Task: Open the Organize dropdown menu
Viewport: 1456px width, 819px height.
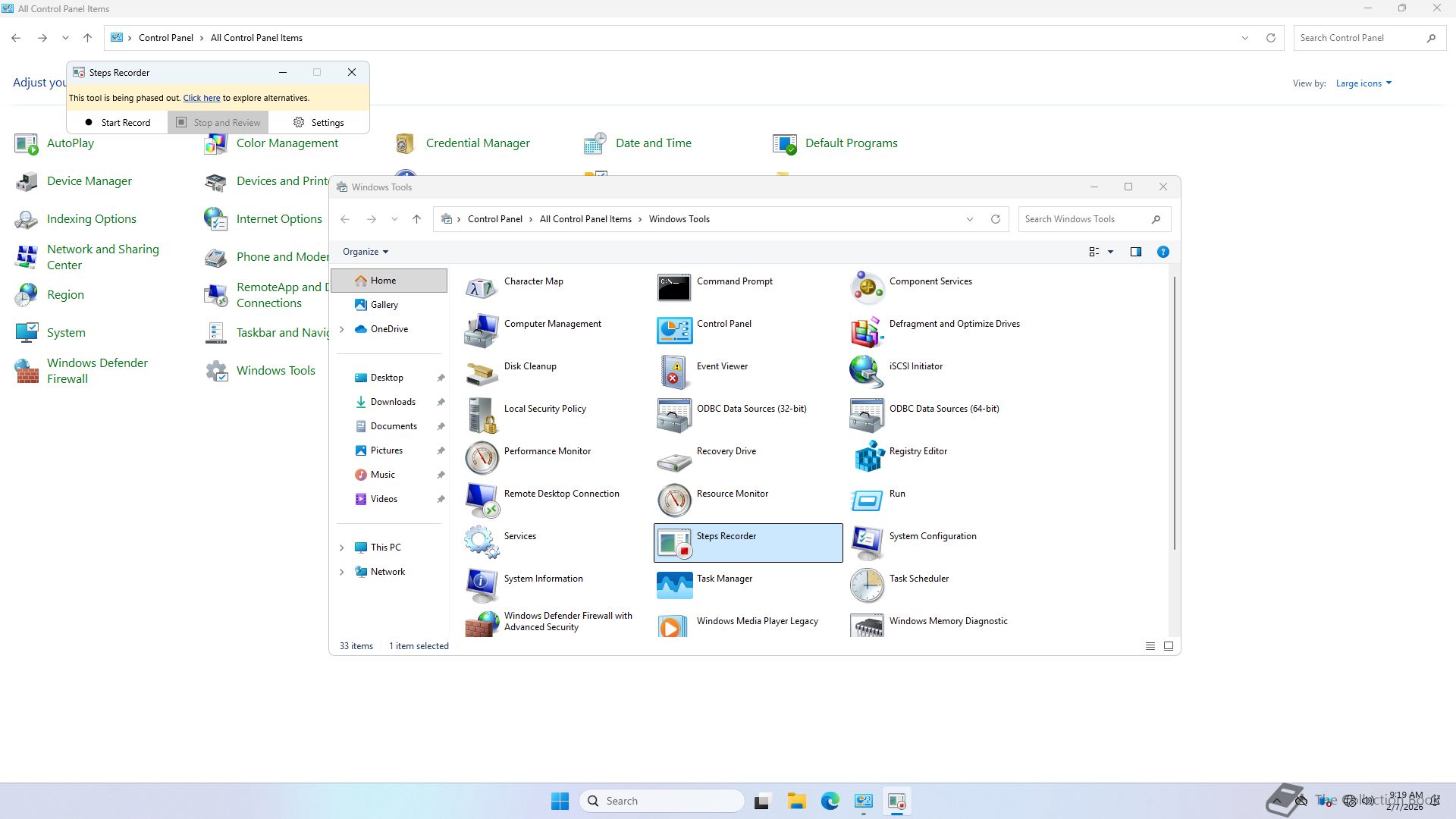Action: pos(365,252)
